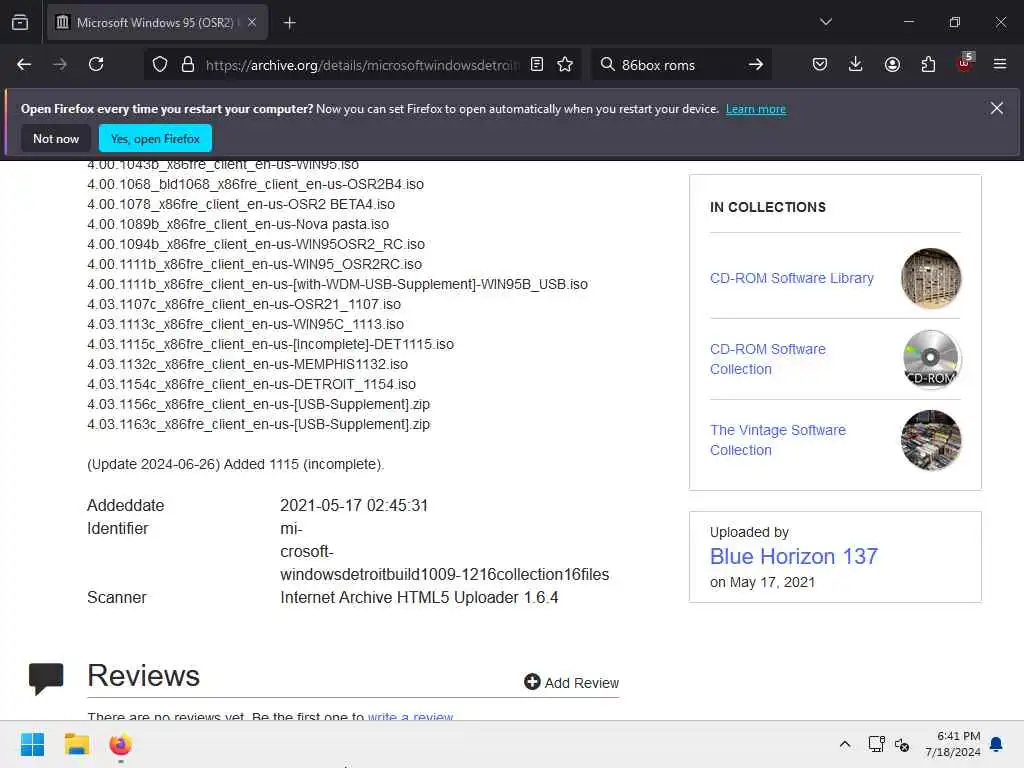Select text 4.00.1089b Nova pasta.iso line
This screenshot has height=768, width=1024.
[x=238, y=224]
